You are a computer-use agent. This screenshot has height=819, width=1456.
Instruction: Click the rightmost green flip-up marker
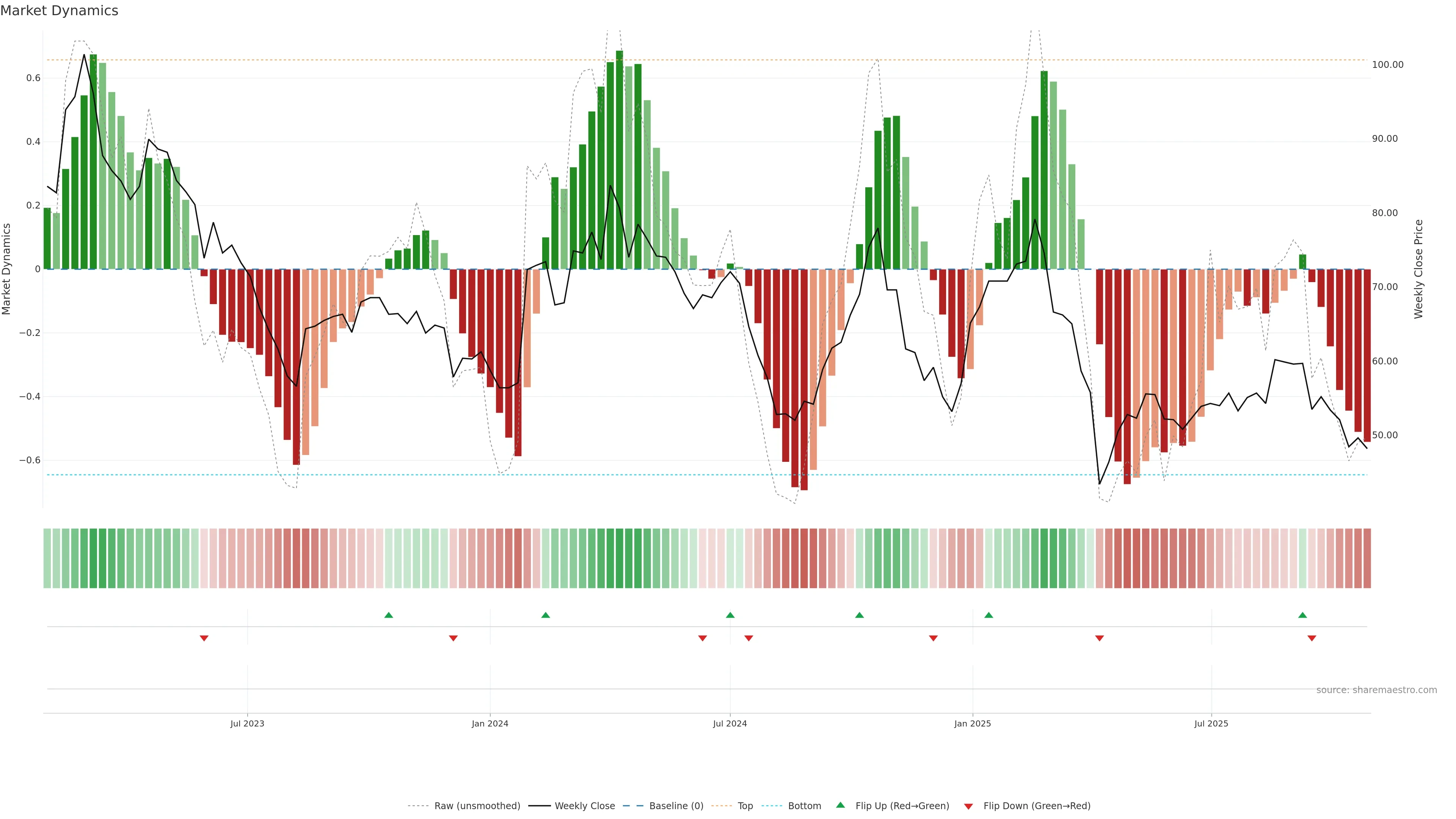[x=1302, y=615]
